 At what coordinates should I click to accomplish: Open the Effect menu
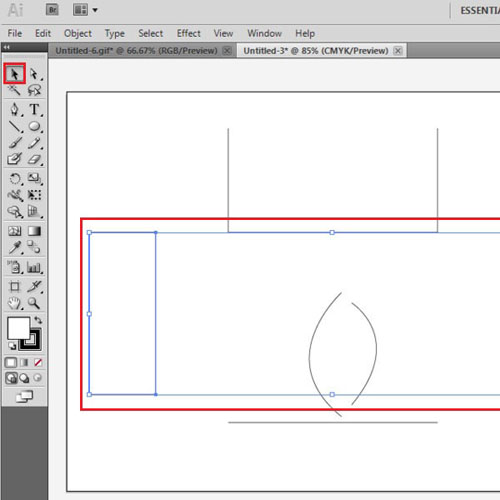point(189,33)
